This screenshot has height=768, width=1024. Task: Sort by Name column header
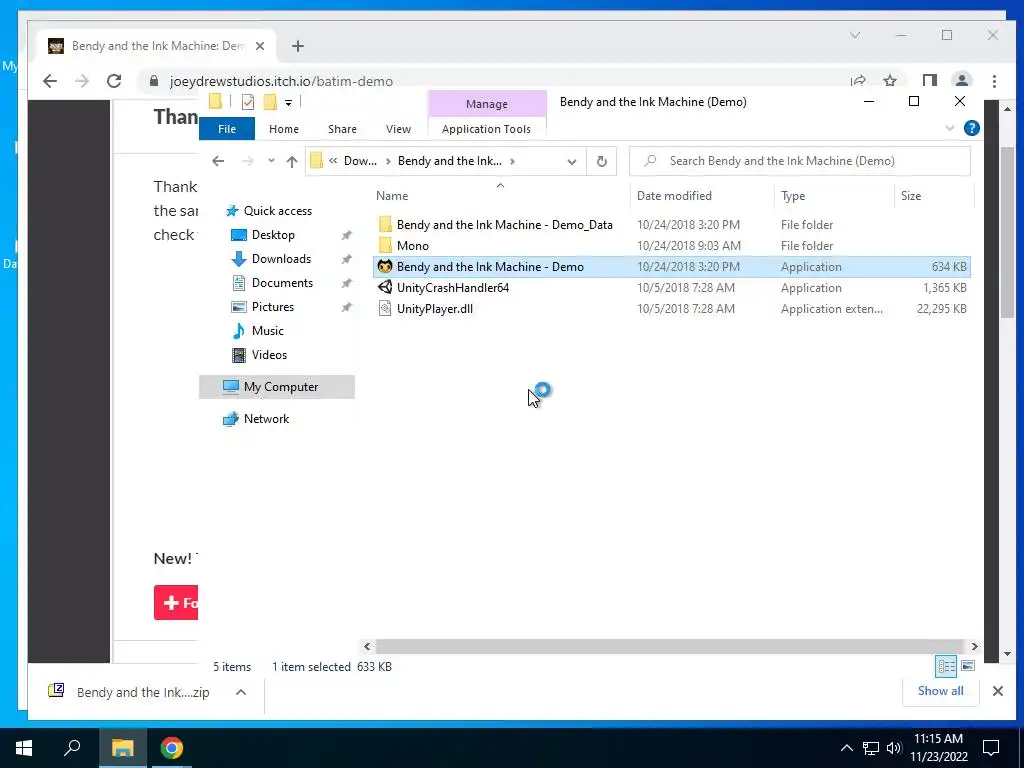tap(392, 196)
